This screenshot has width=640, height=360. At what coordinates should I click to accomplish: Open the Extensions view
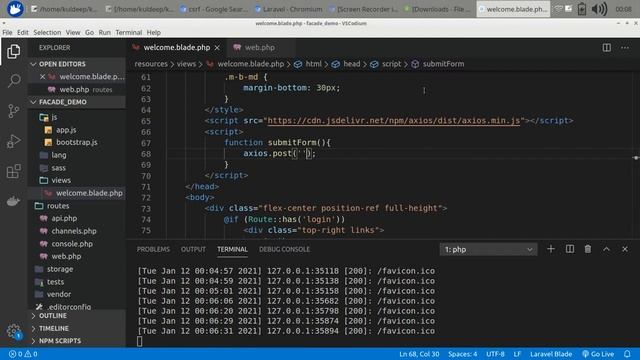(x=13, y=171)
